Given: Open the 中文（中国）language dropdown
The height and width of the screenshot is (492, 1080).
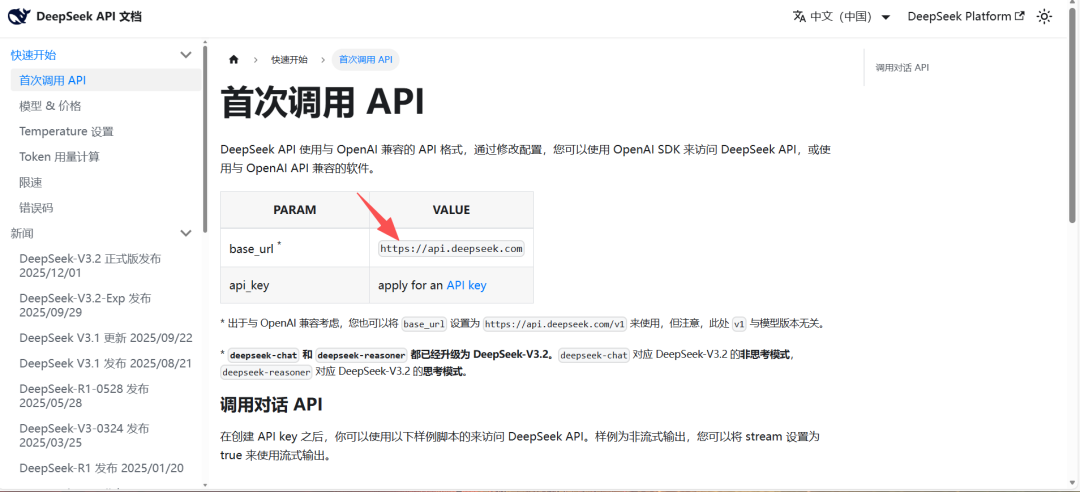Looking at the screenshot, I should pos(842,17).
